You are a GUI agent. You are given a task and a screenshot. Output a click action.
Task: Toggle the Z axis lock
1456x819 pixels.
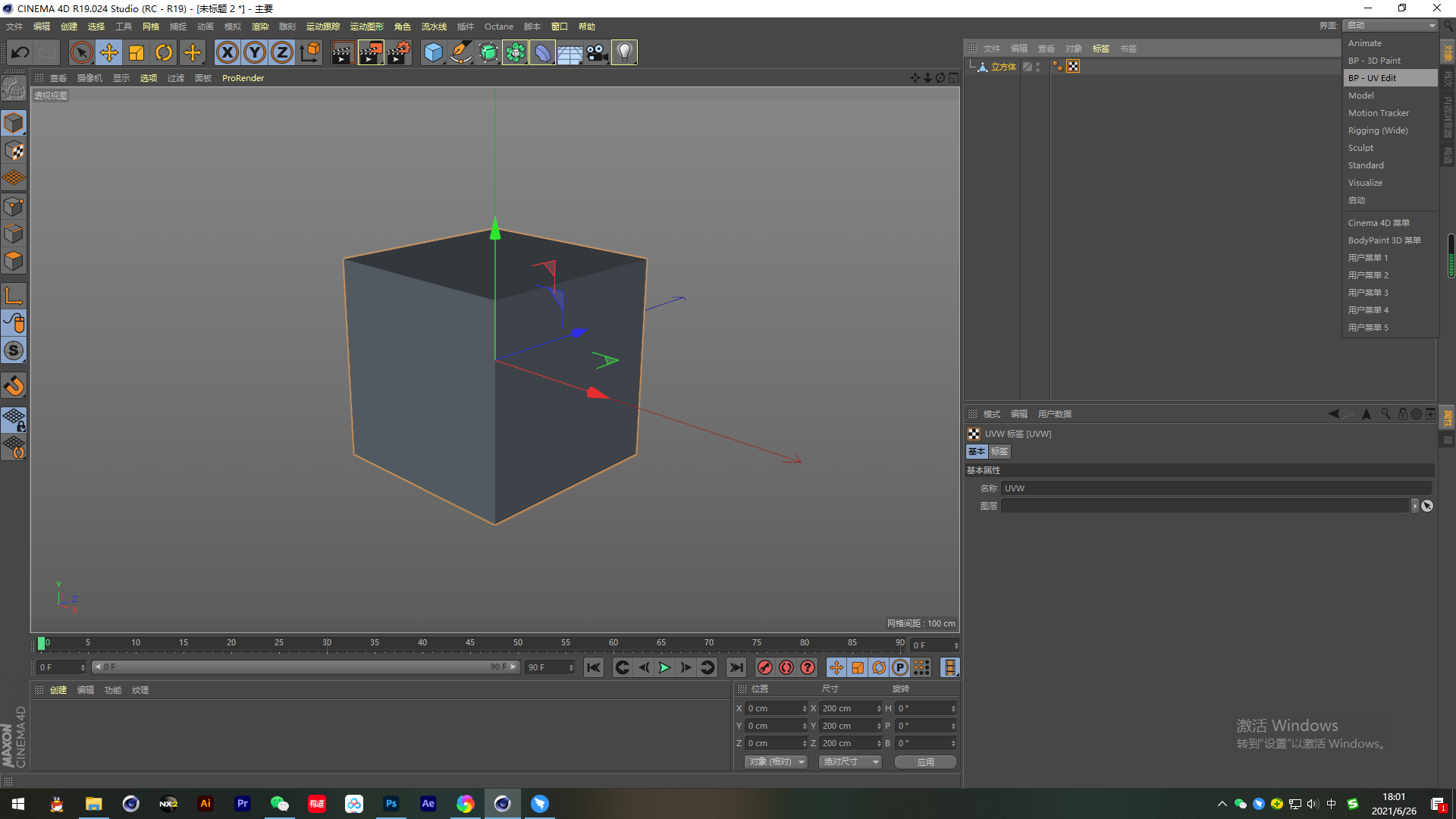pyautogui.click(x=282, y=52)
